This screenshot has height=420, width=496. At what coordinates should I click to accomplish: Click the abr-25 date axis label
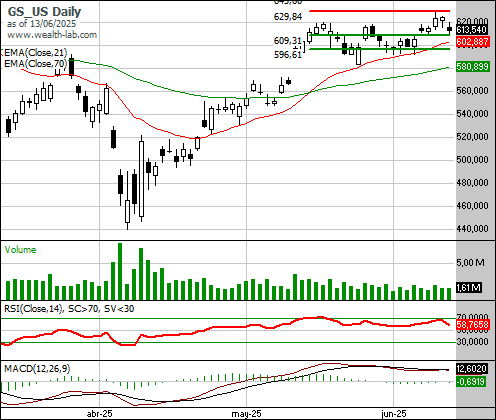point(100,414)
